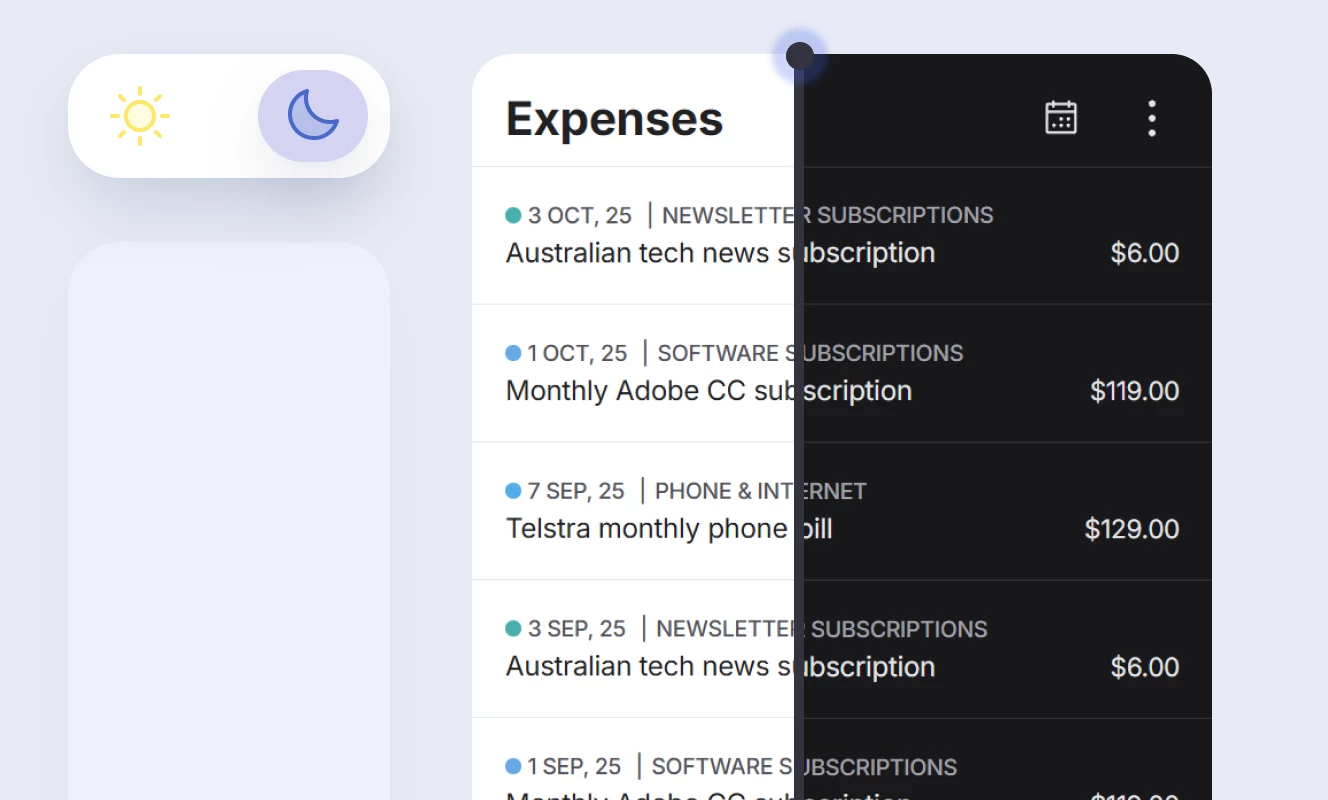Click the empty light panel below theme switch

228,520
